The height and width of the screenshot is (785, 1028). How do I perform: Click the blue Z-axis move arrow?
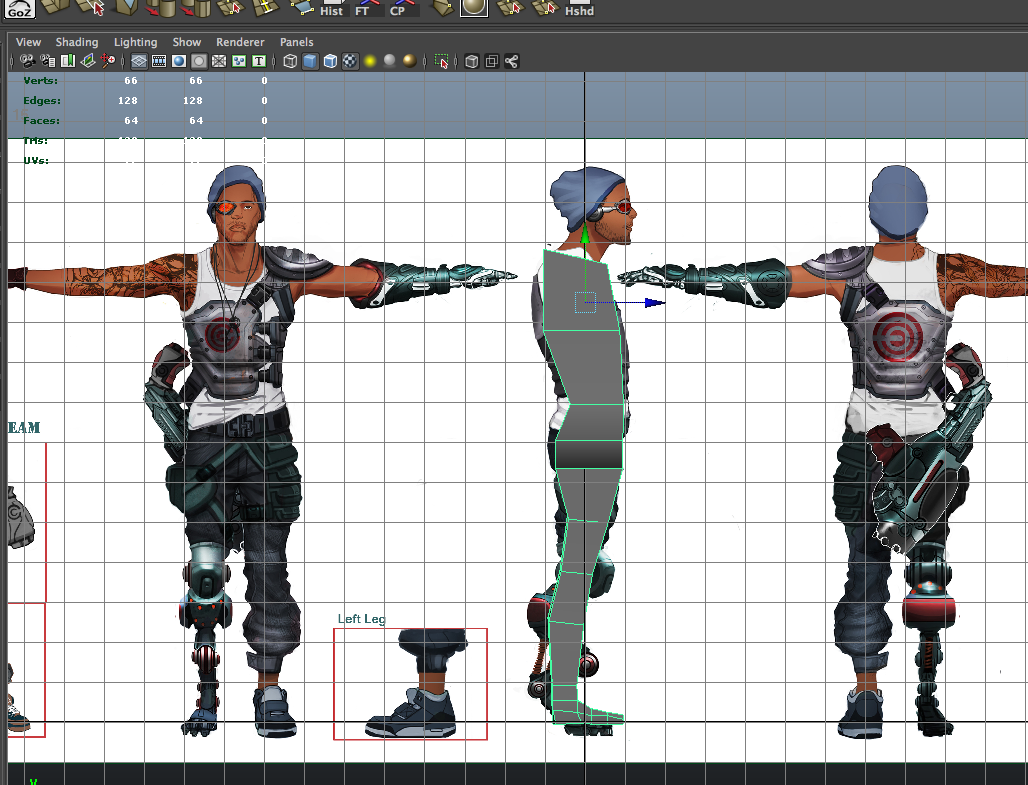pos(653,302)
